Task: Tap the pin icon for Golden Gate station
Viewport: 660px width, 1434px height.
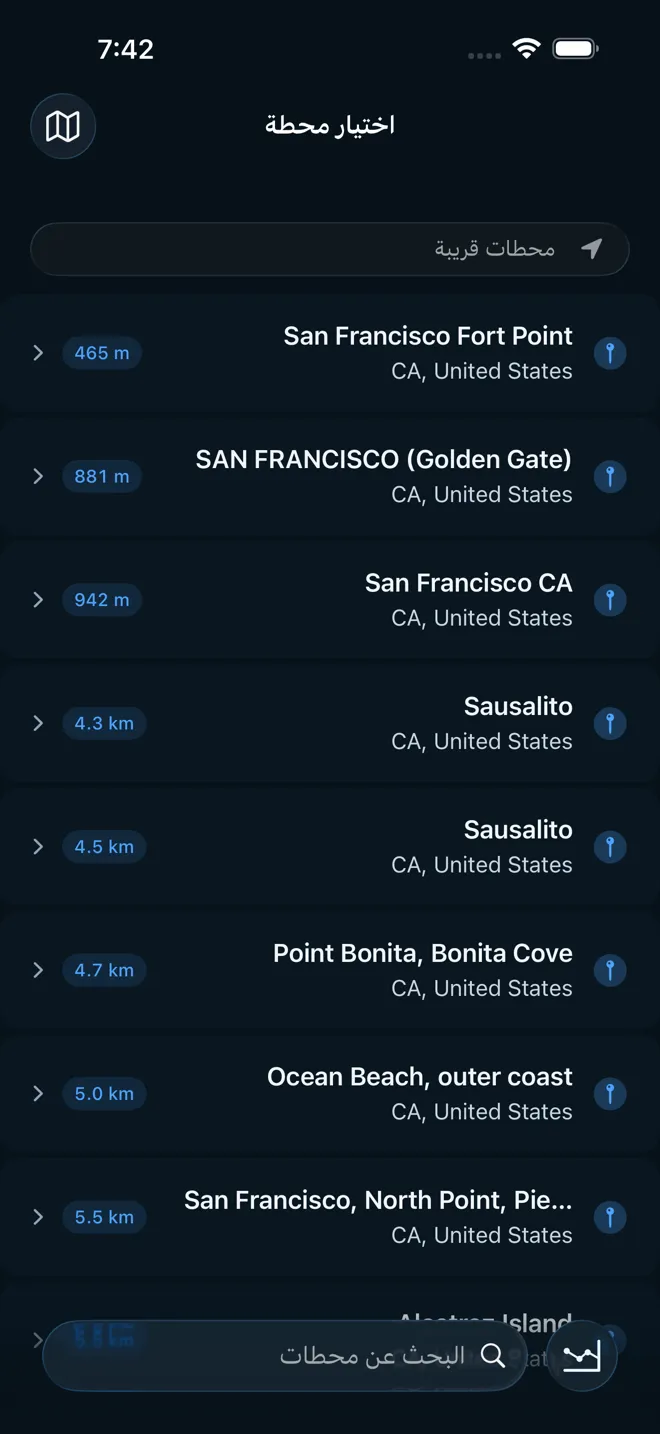Action: coord(610,476)
